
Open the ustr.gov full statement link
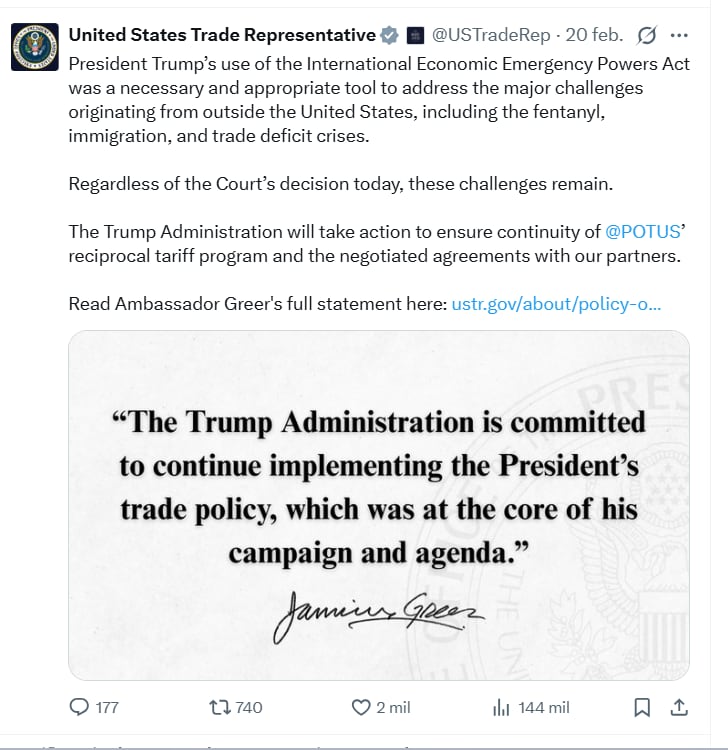click(x=556, y=304)
